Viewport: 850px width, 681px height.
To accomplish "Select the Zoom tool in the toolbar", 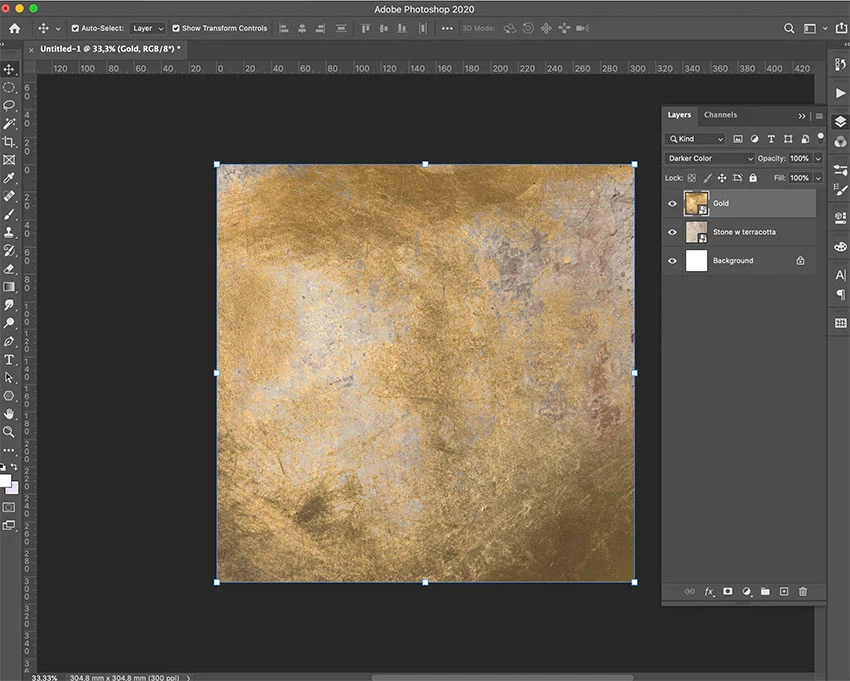I will coord(9,432).
